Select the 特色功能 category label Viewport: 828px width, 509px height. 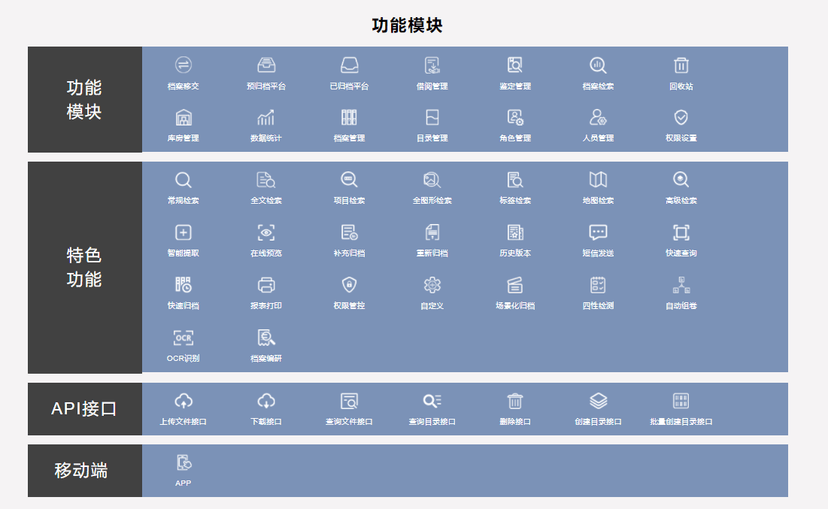coord(84,267)
